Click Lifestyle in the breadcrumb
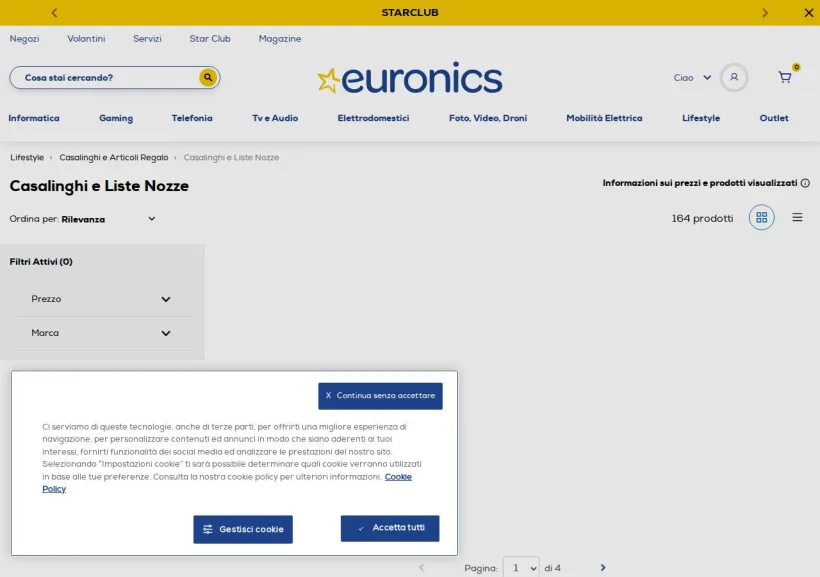 (x=27, y=157)
